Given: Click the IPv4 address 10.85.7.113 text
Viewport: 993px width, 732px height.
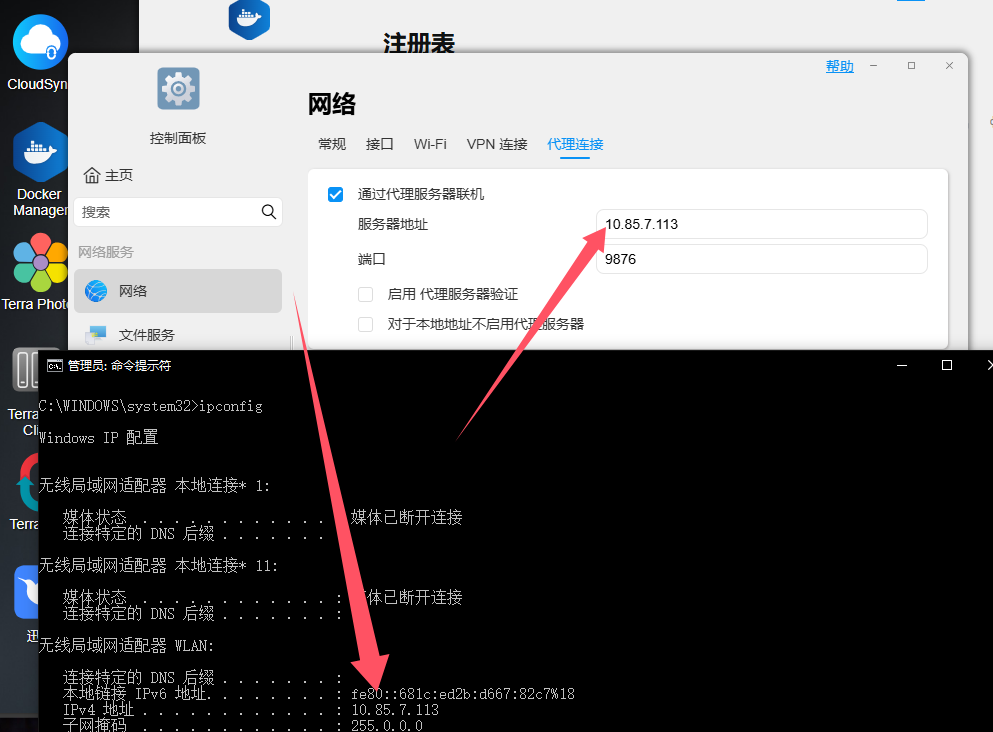Looking at the screenshot, I should pos(395,710).
